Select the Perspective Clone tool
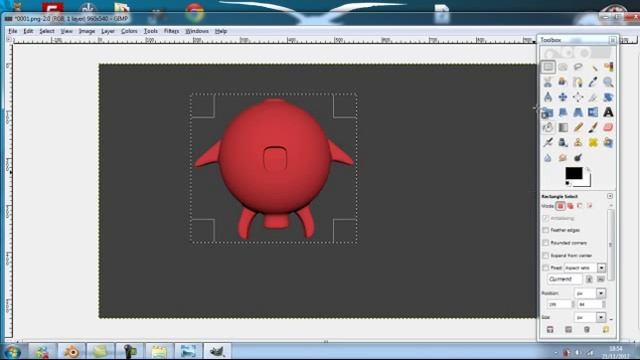640x360 pixels. point(608,142)
